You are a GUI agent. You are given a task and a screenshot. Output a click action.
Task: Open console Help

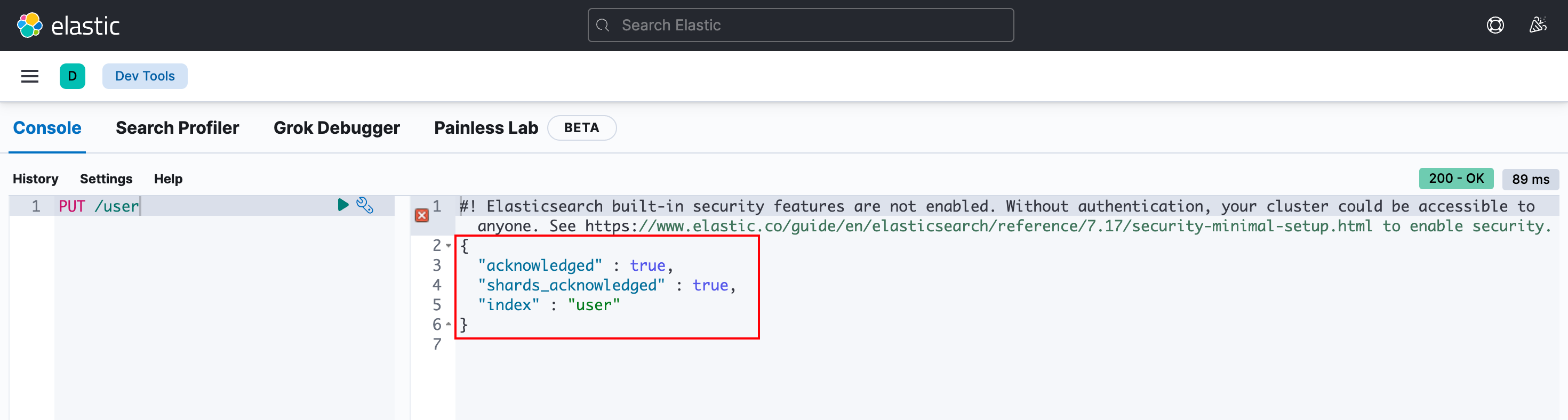pos(168,179)
